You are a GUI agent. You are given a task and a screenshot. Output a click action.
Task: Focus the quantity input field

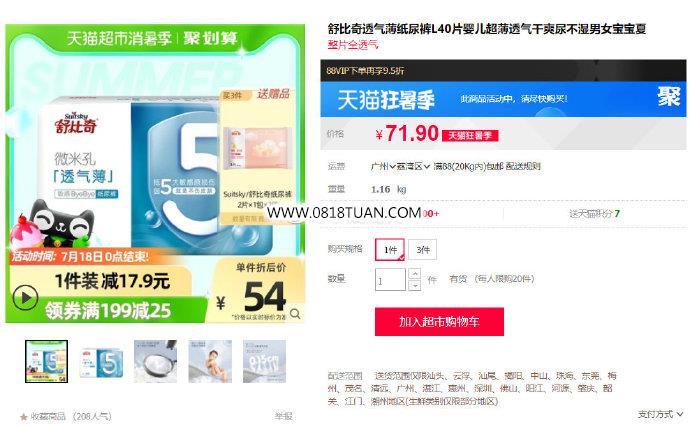tap(390, 280)
